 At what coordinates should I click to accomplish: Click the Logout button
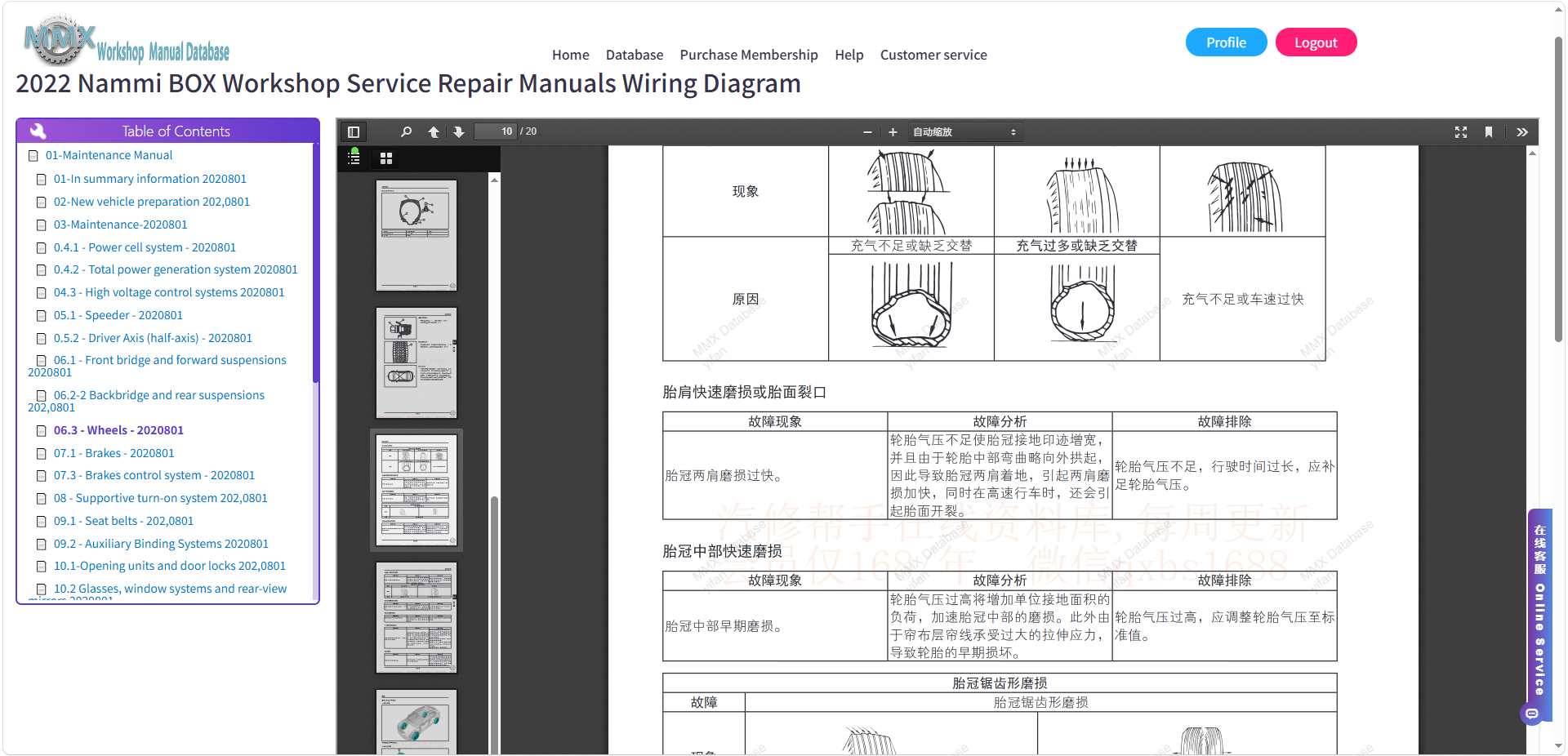[x=1316, y=42]
